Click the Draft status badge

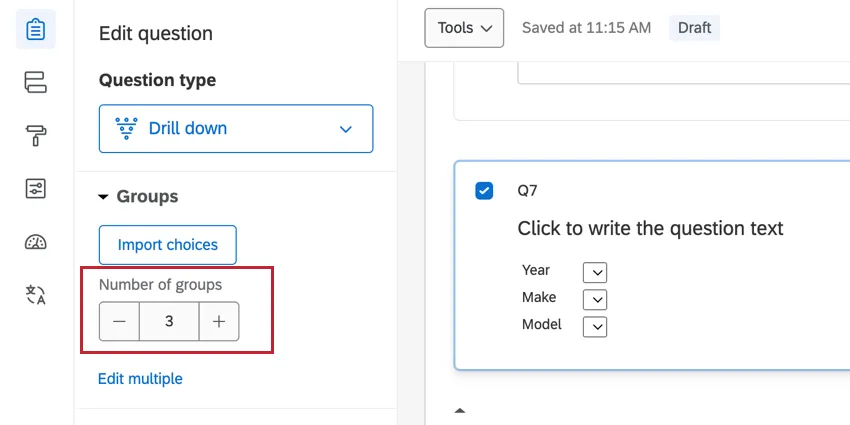click(x=694, y=28)
